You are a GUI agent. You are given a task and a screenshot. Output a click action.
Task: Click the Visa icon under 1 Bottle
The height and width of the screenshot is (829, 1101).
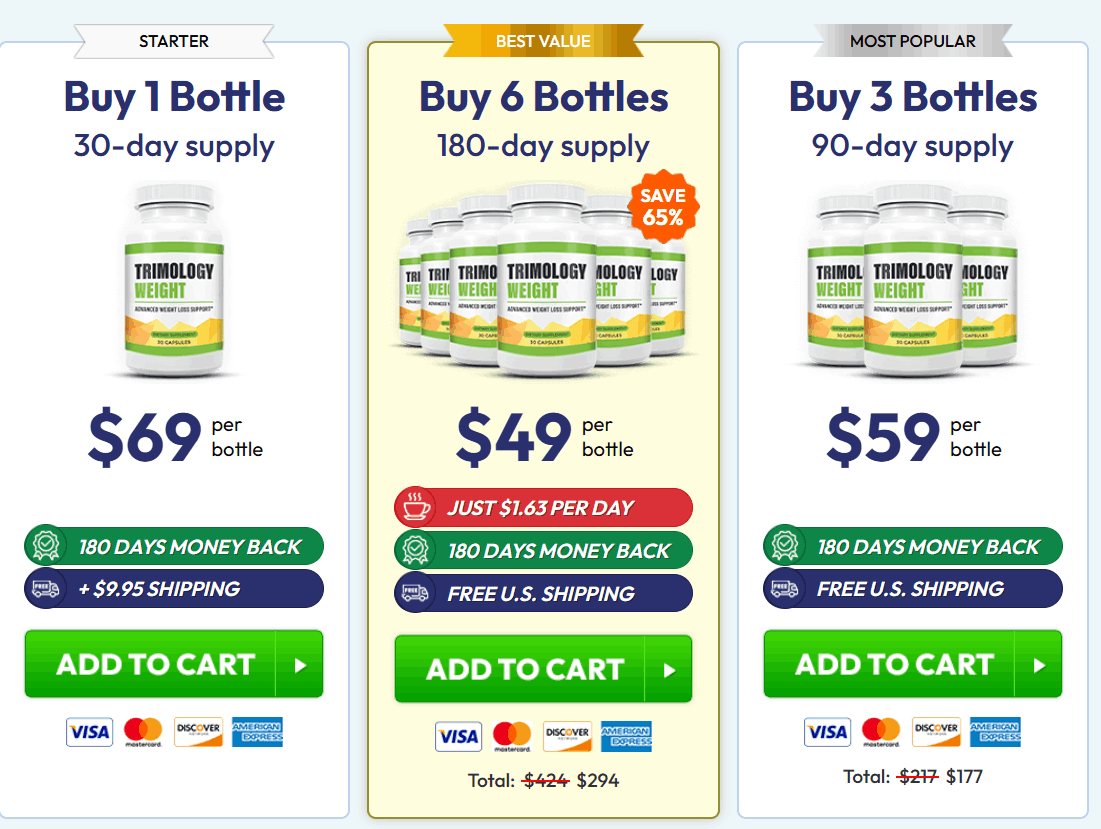pos(90,732)
